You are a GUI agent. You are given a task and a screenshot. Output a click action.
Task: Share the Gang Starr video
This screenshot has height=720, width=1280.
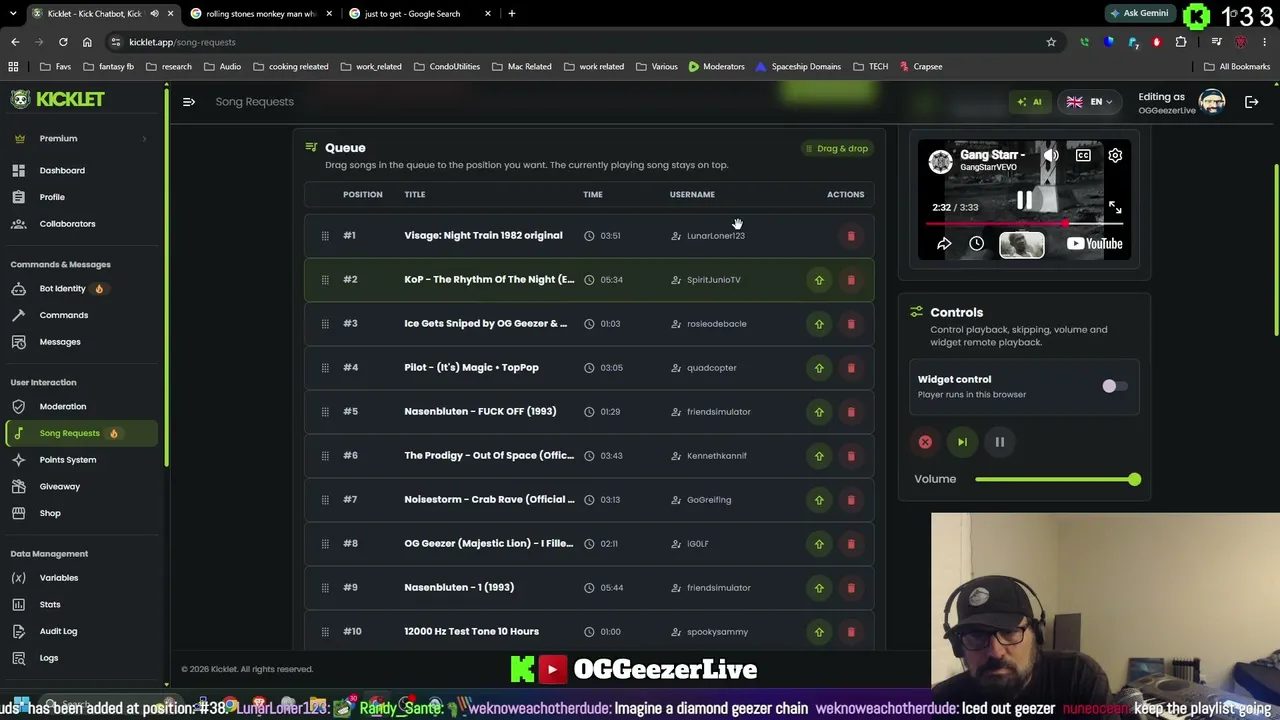click(x=944, y=244)
